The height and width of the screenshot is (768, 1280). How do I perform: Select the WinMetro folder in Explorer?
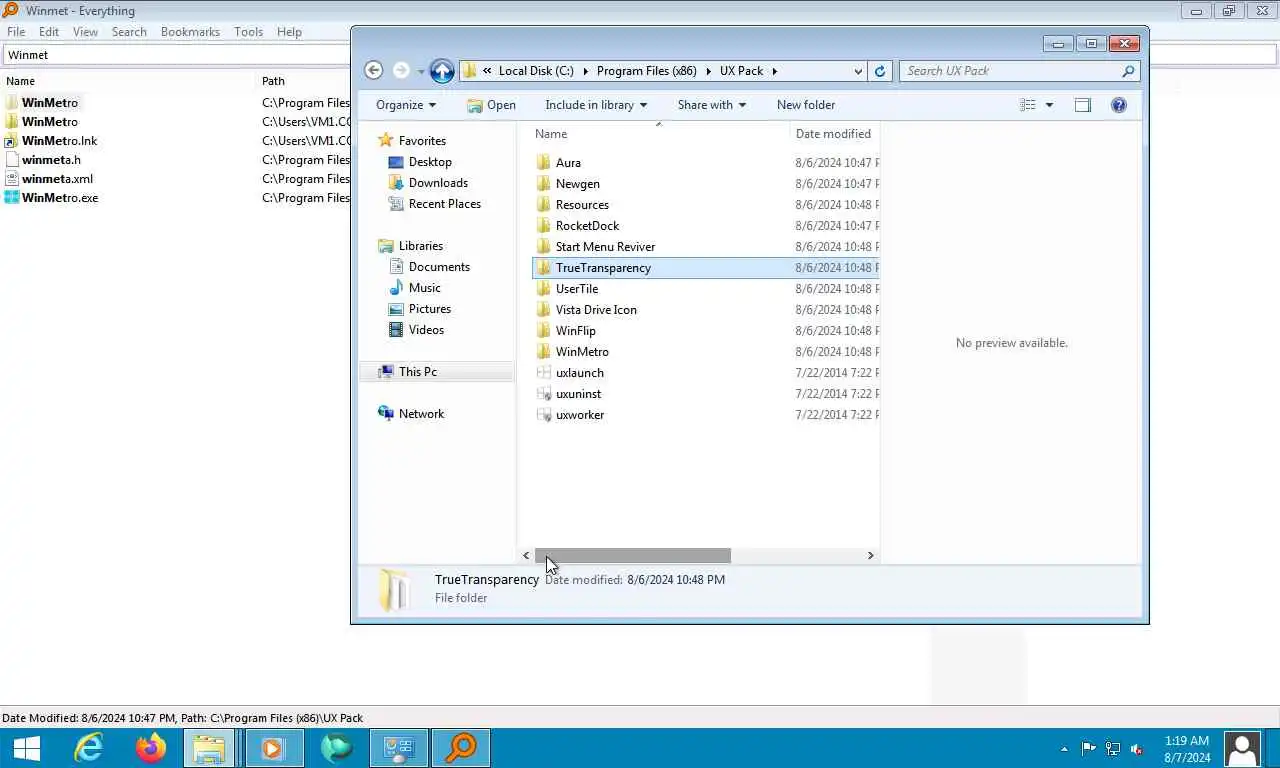click(x=582, y=352)
